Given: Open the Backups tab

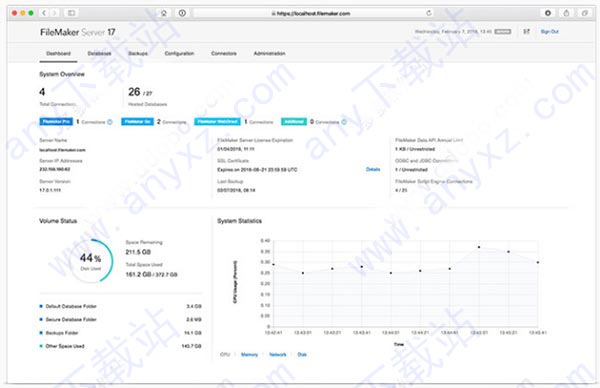Looking at the screenshot, I should point(138,54).
